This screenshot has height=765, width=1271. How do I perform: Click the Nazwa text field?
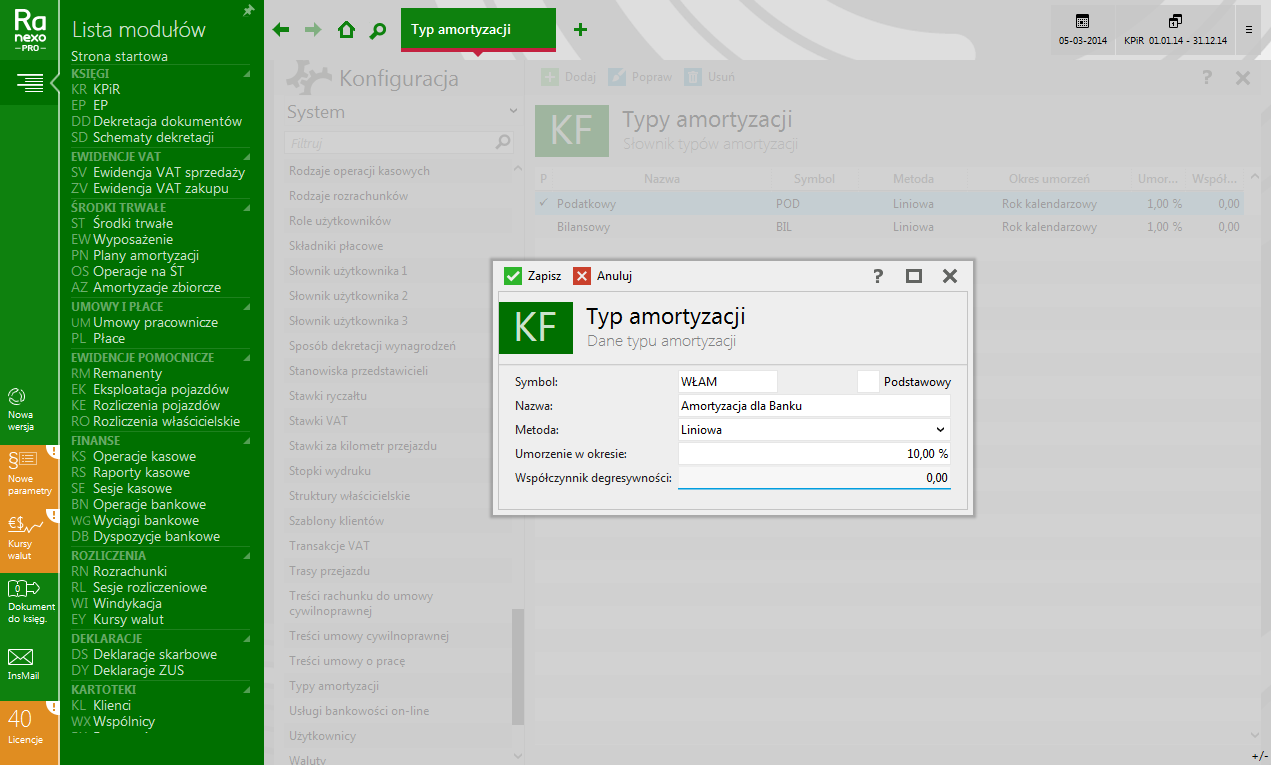click(x=813, y=406)
